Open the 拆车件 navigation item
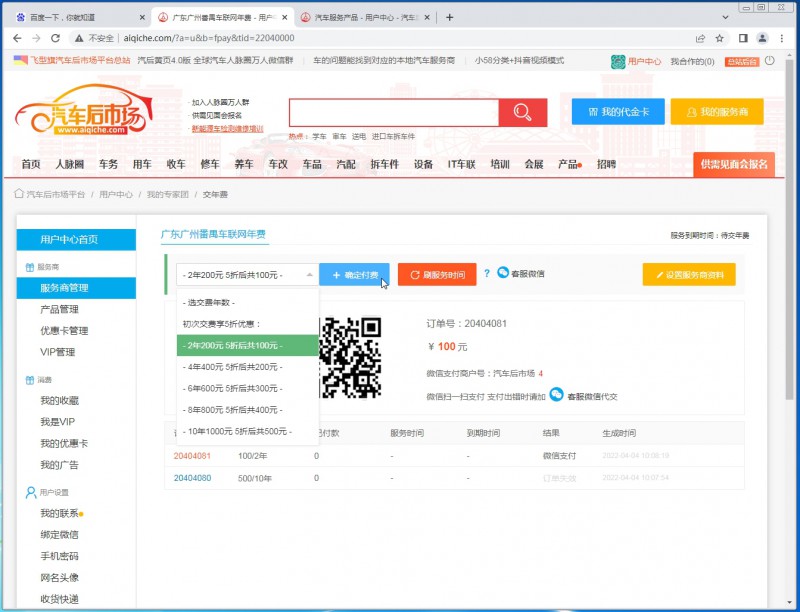This screenshot has height=612, width=800. (x=385, y=164)
